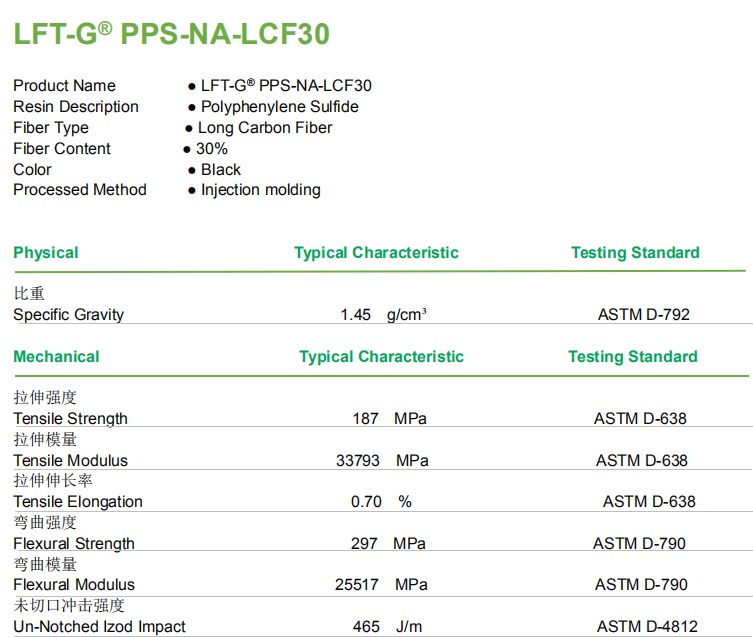Image resolution: width=753 pixels, height=637 pixels.
Task: Click the 'Mechanical' section heading
Action: click(56, 356)
